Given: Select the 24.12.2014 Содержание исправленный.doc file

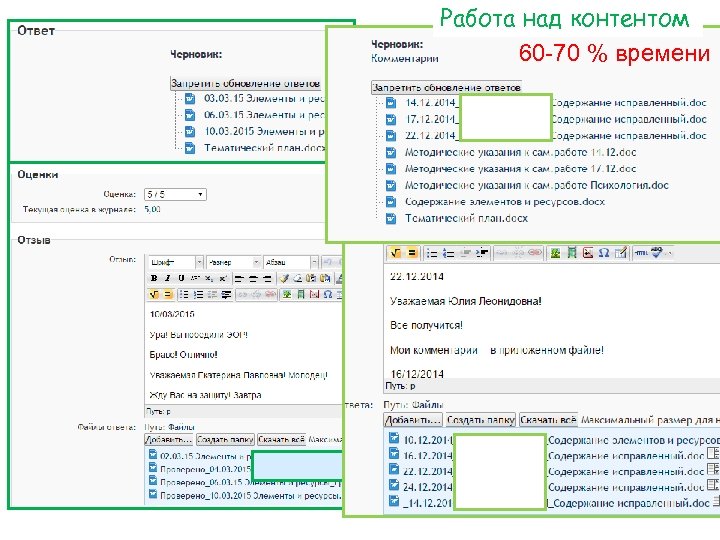Looking at the screenshot, I should point(553,487).
